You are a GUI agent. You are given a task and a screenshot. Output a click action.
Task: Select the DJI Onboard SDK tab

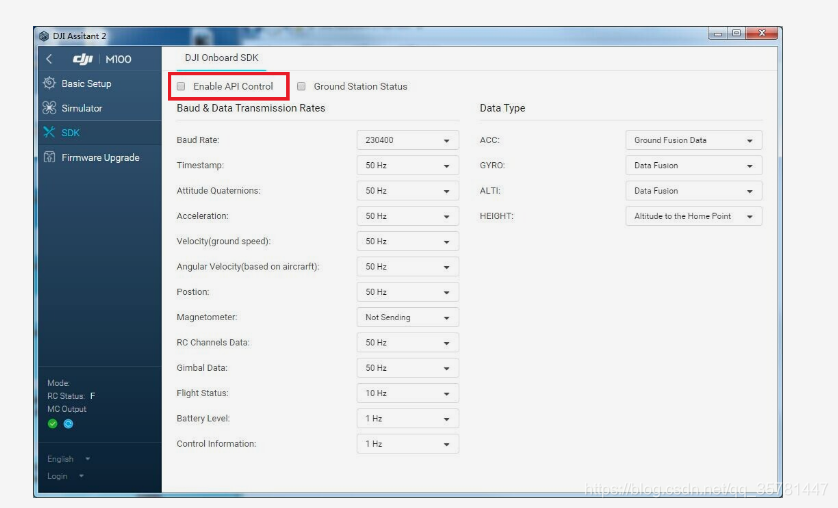(x=221, y=58)
